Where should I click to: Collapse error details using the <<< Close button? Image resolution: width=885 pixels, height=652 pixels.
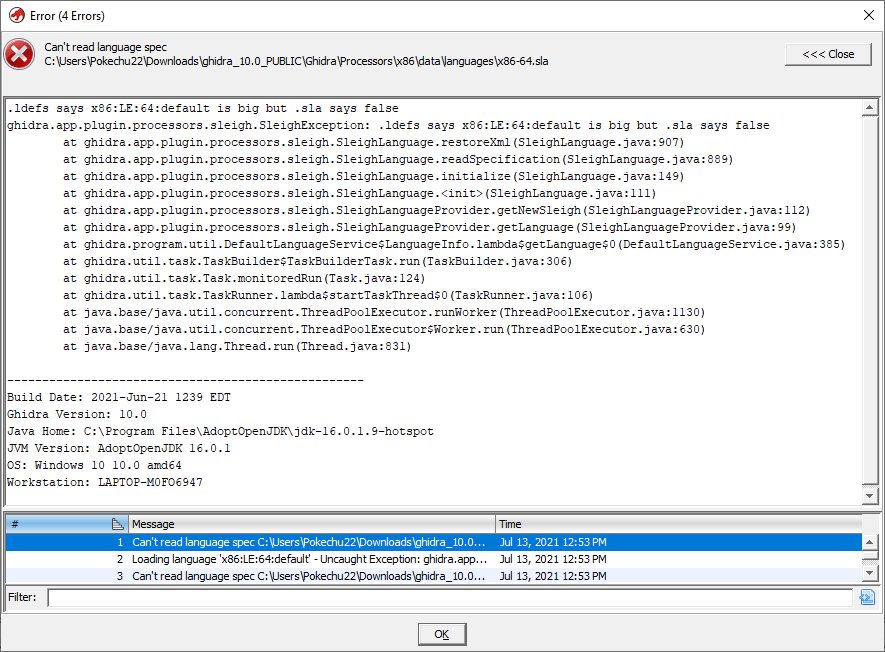pos(828,55)
